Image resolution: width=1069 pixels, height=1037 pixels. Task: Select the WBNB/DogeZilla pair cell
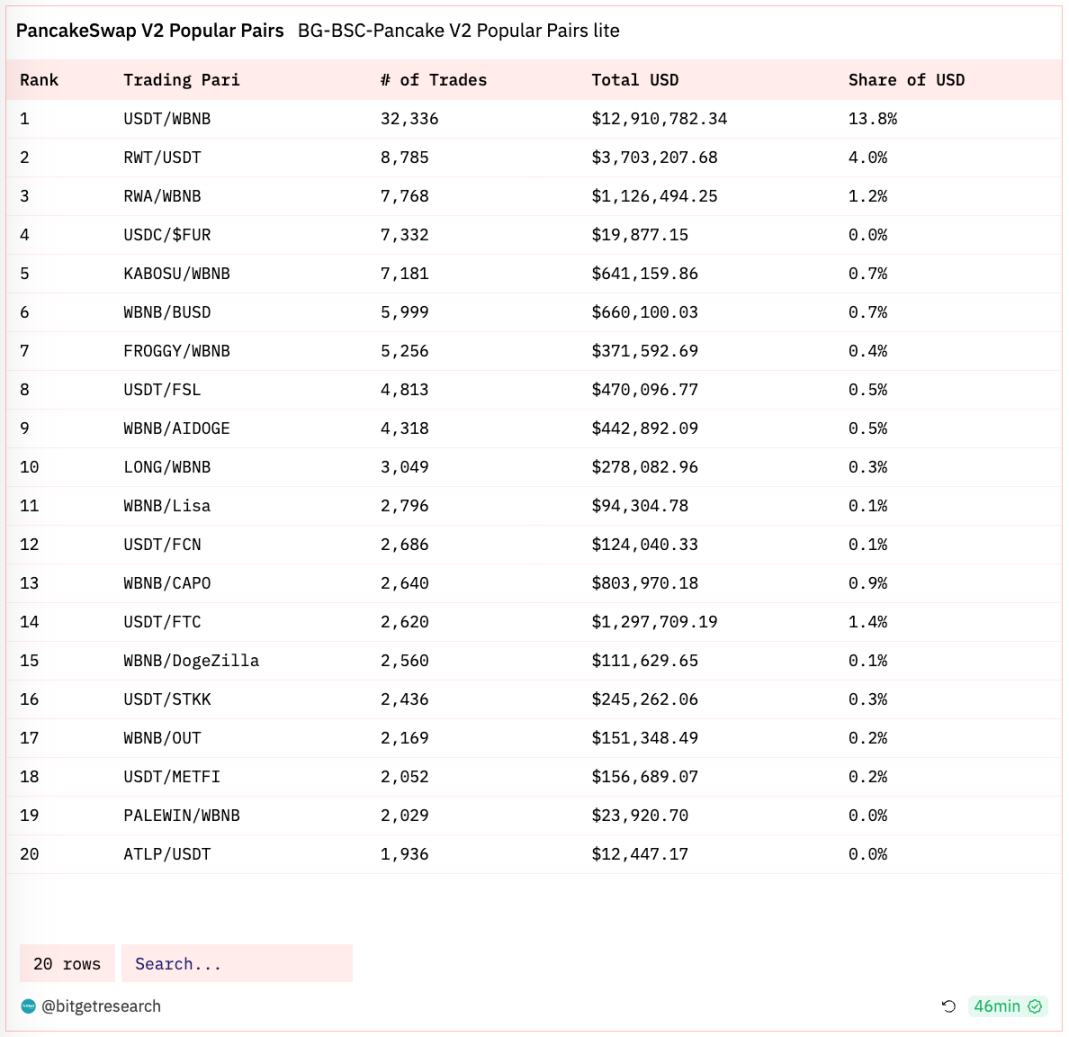[191, 661]
